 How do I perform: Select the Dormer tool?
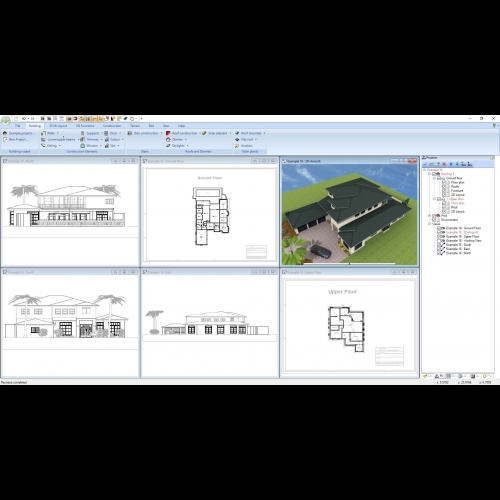point(176,139)
